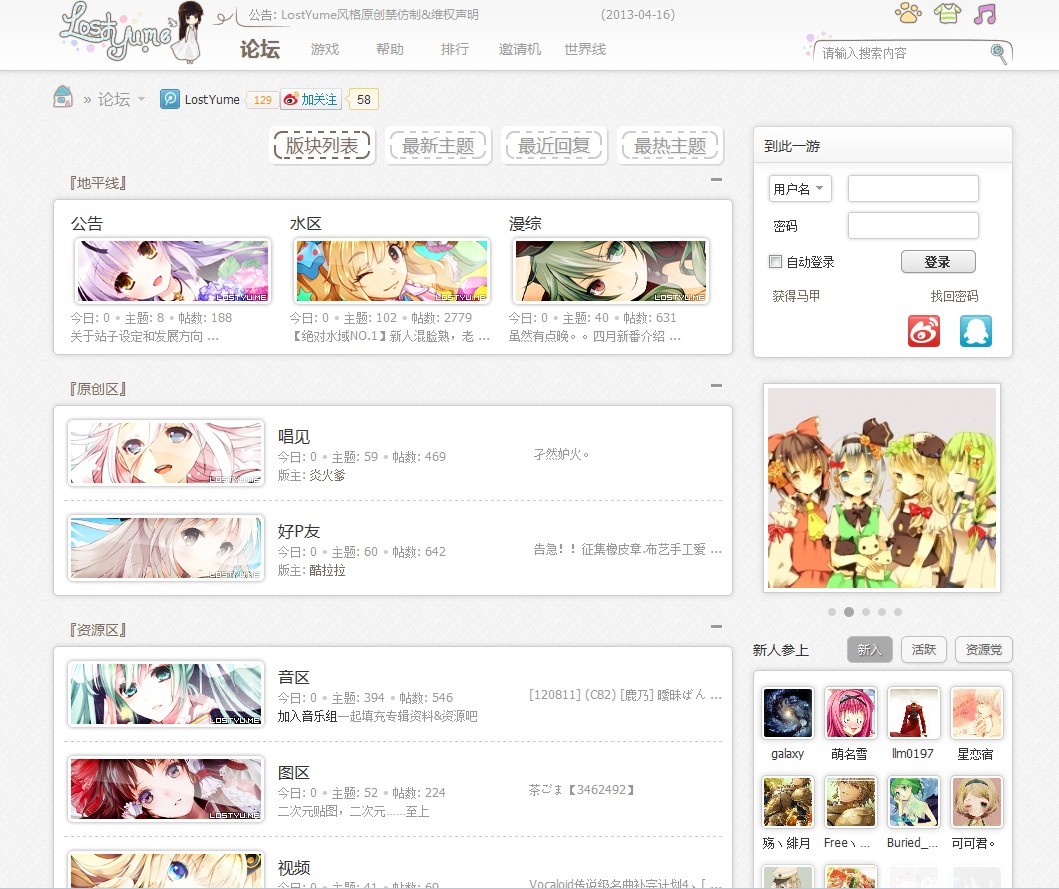Focus the username input field
Screen dimensions: 1059x889
click(913, 188)
